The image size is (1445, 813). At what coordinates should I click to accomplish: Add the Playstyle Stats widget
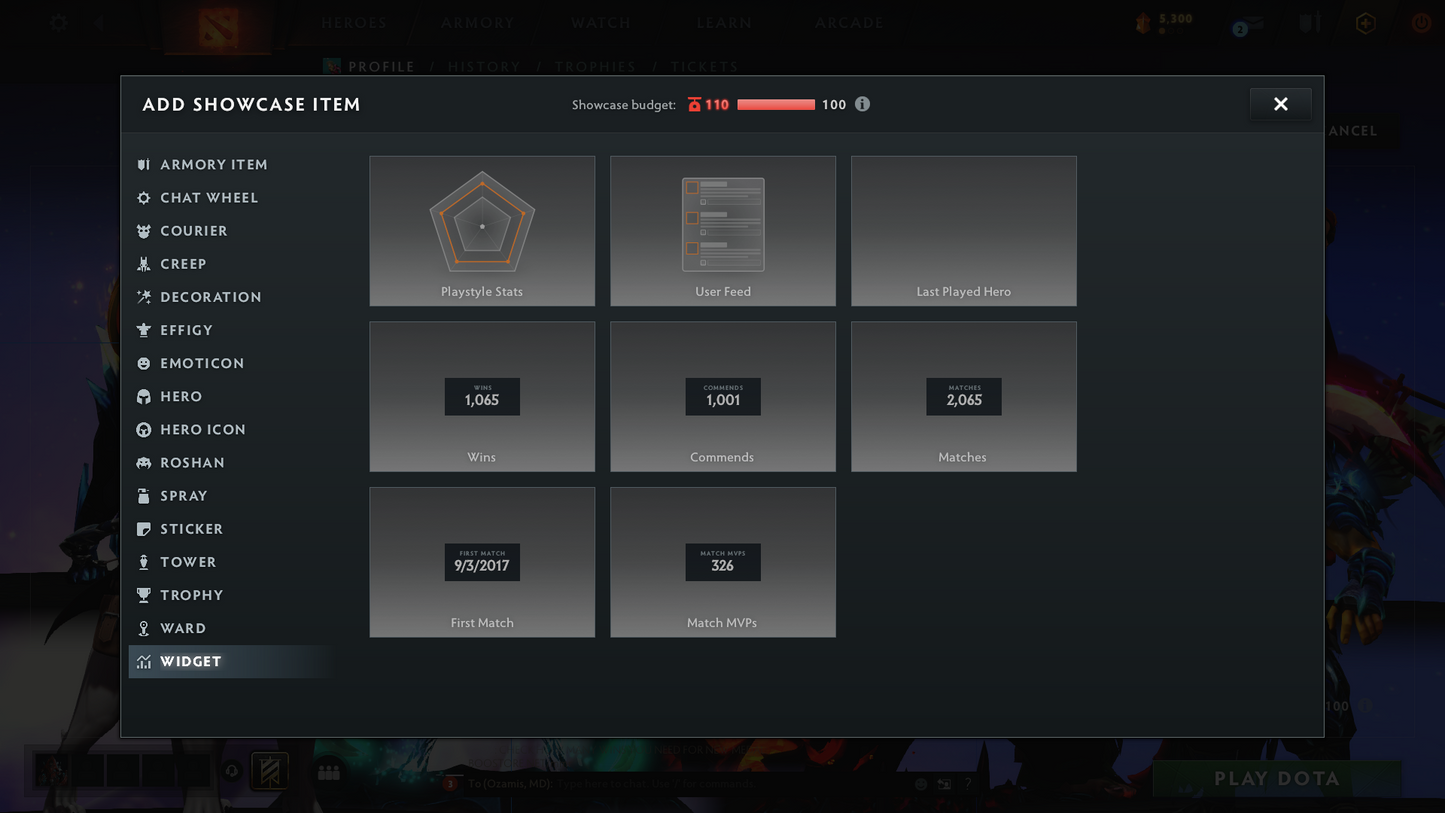[x=482, y=231]
